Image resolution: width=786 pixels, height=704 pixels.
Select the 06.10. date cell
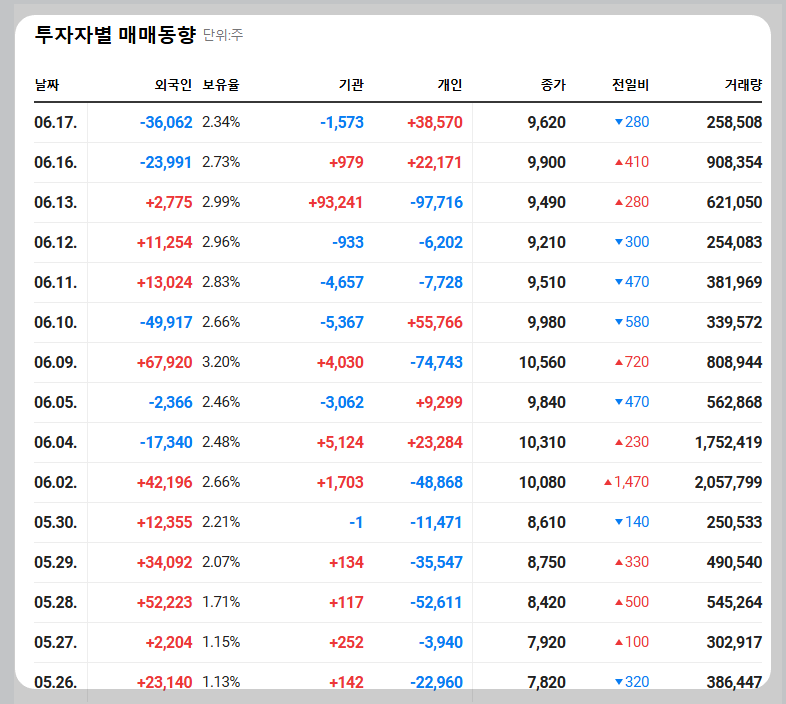56,322
